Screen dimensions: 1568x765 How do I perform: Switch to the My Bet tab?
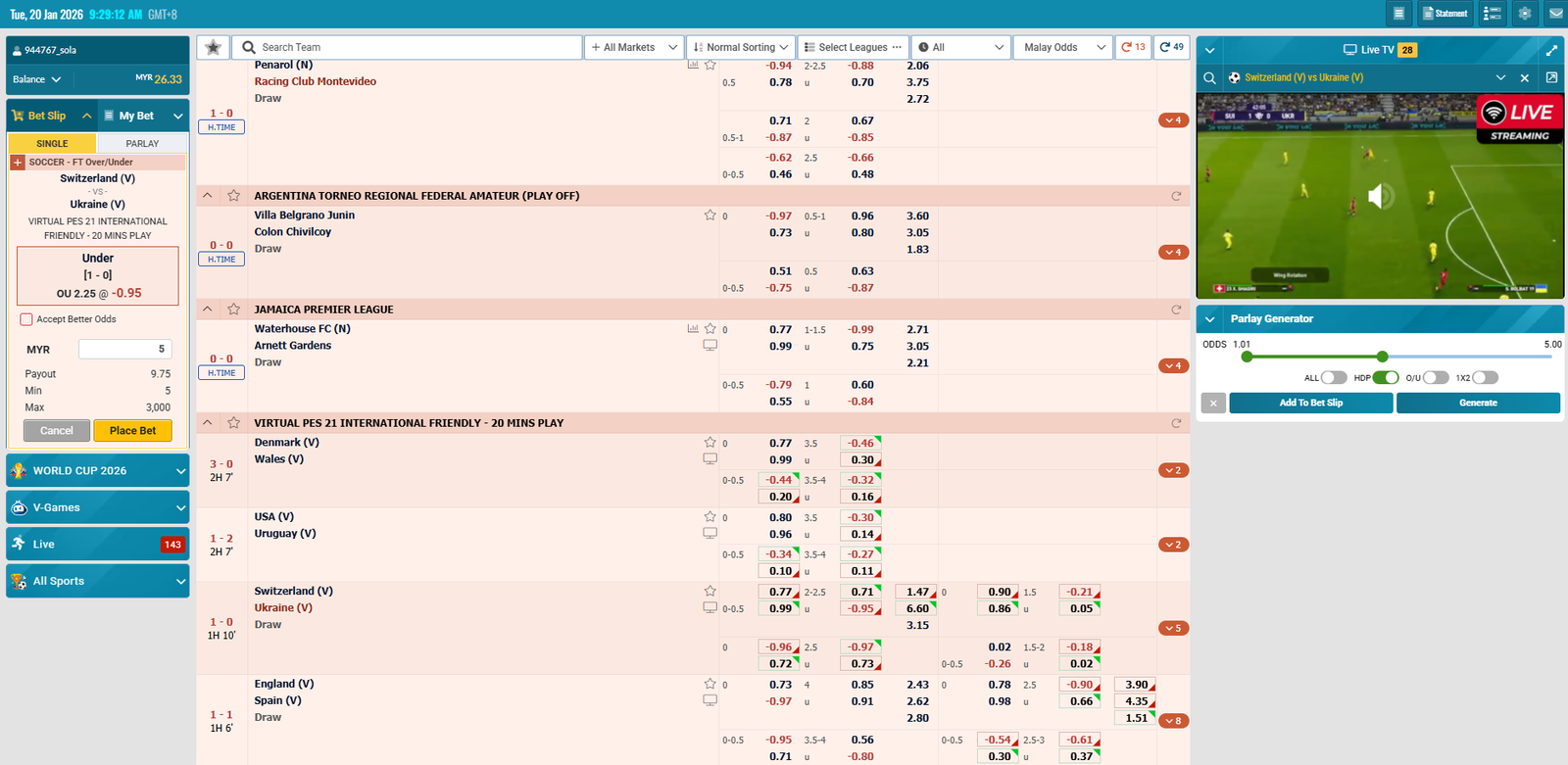143,116
